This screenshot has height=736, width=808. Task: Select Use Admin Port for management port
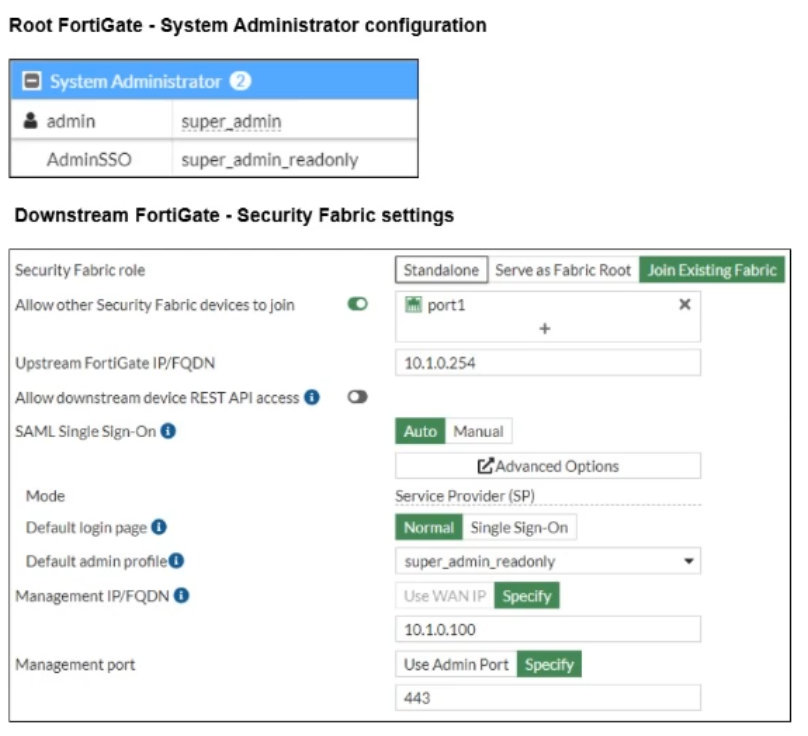click(456, 664)
